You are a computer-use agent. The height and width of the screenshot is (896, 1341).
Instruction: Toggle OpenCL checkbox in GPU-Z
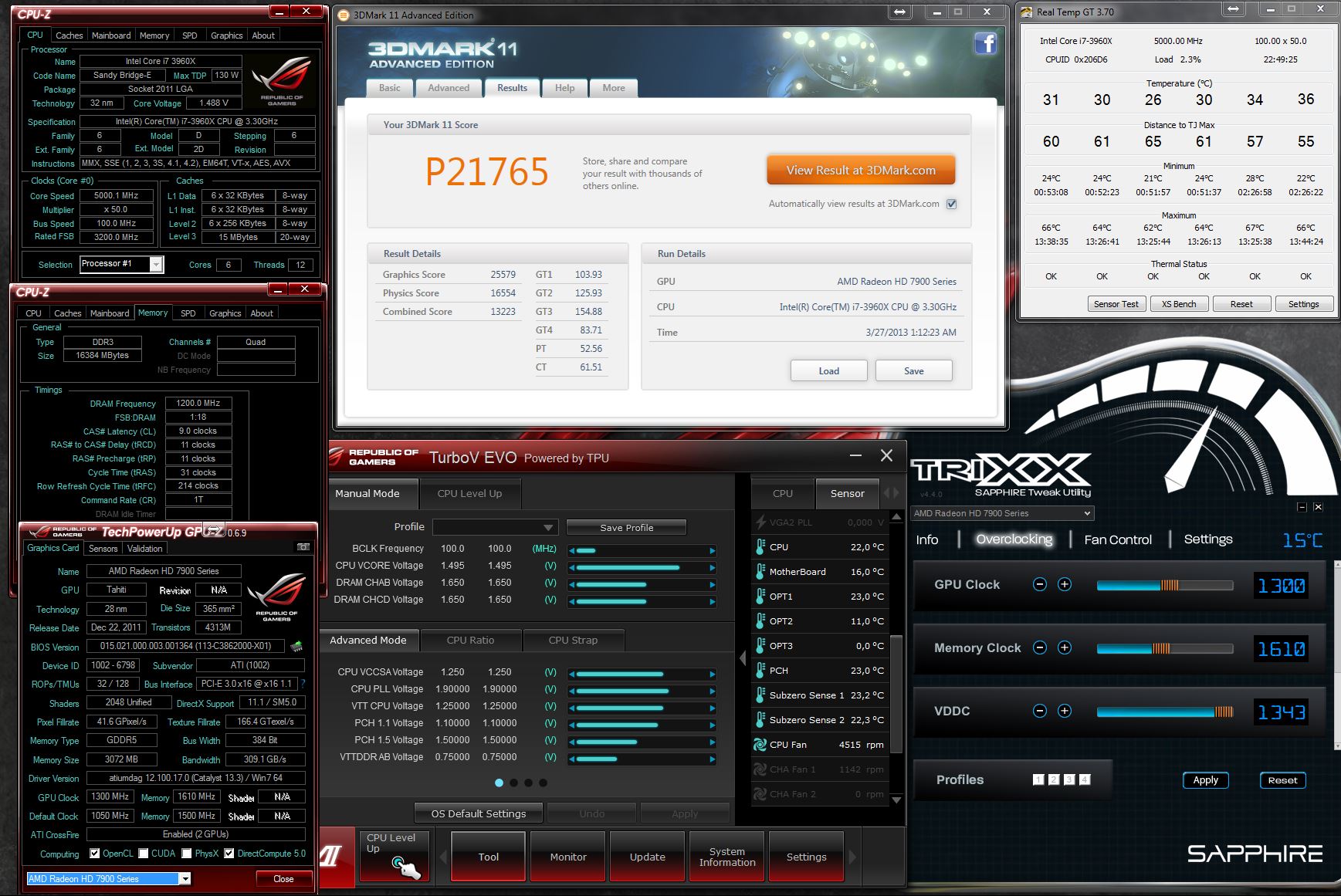click(95, 854)
